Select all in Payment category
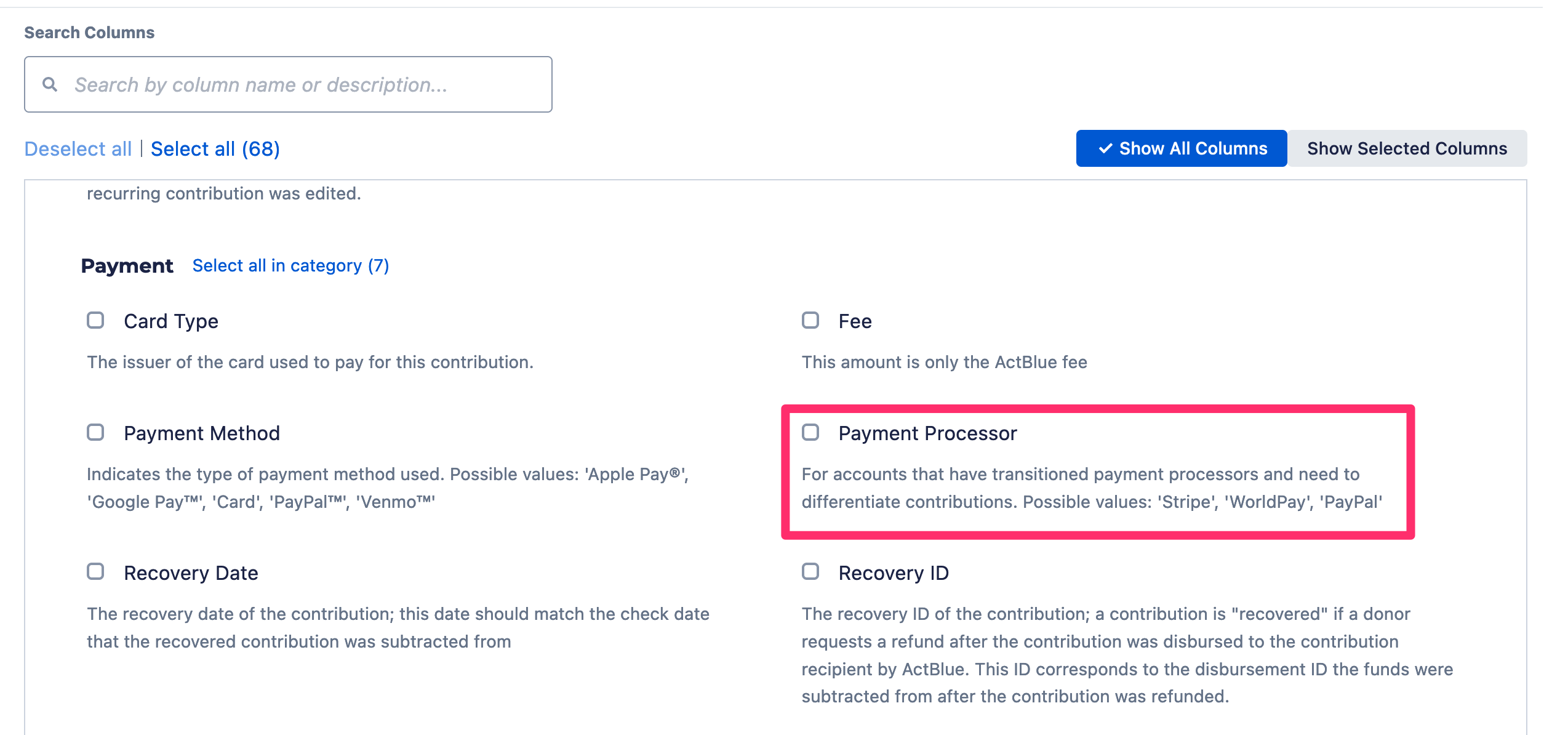This screenshot has width=1568, height=735. pyautogui.click(x=290, y=266)
